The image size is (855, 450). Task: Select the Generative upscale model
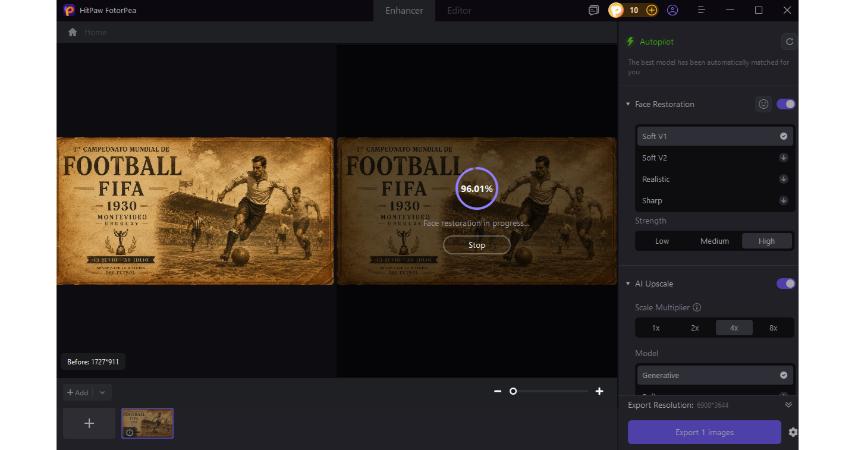click(714, 375)
